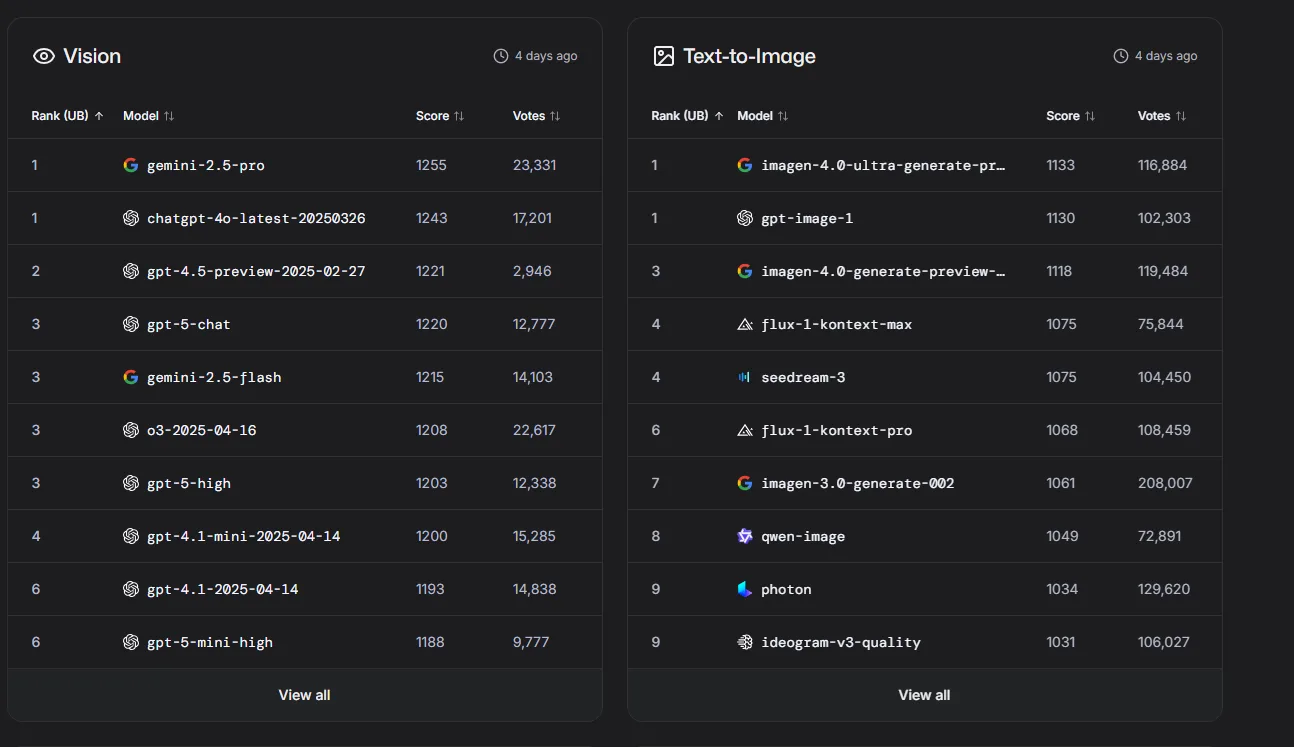1294x747 pixels.
Task: Select the chatgpt-4o-latest-20250326 model name
Action: 256,218
